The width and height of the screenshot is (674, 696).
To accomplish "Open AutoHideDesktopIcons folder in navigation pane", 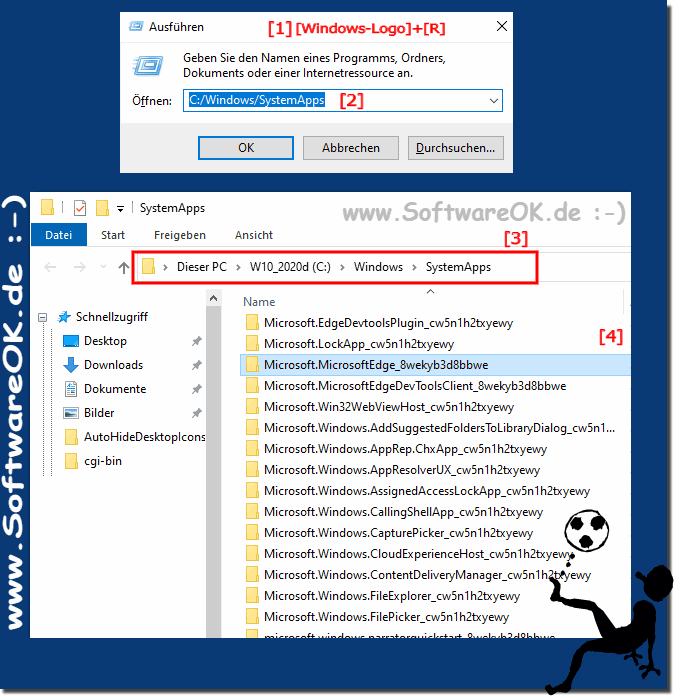I will (145, 437).
